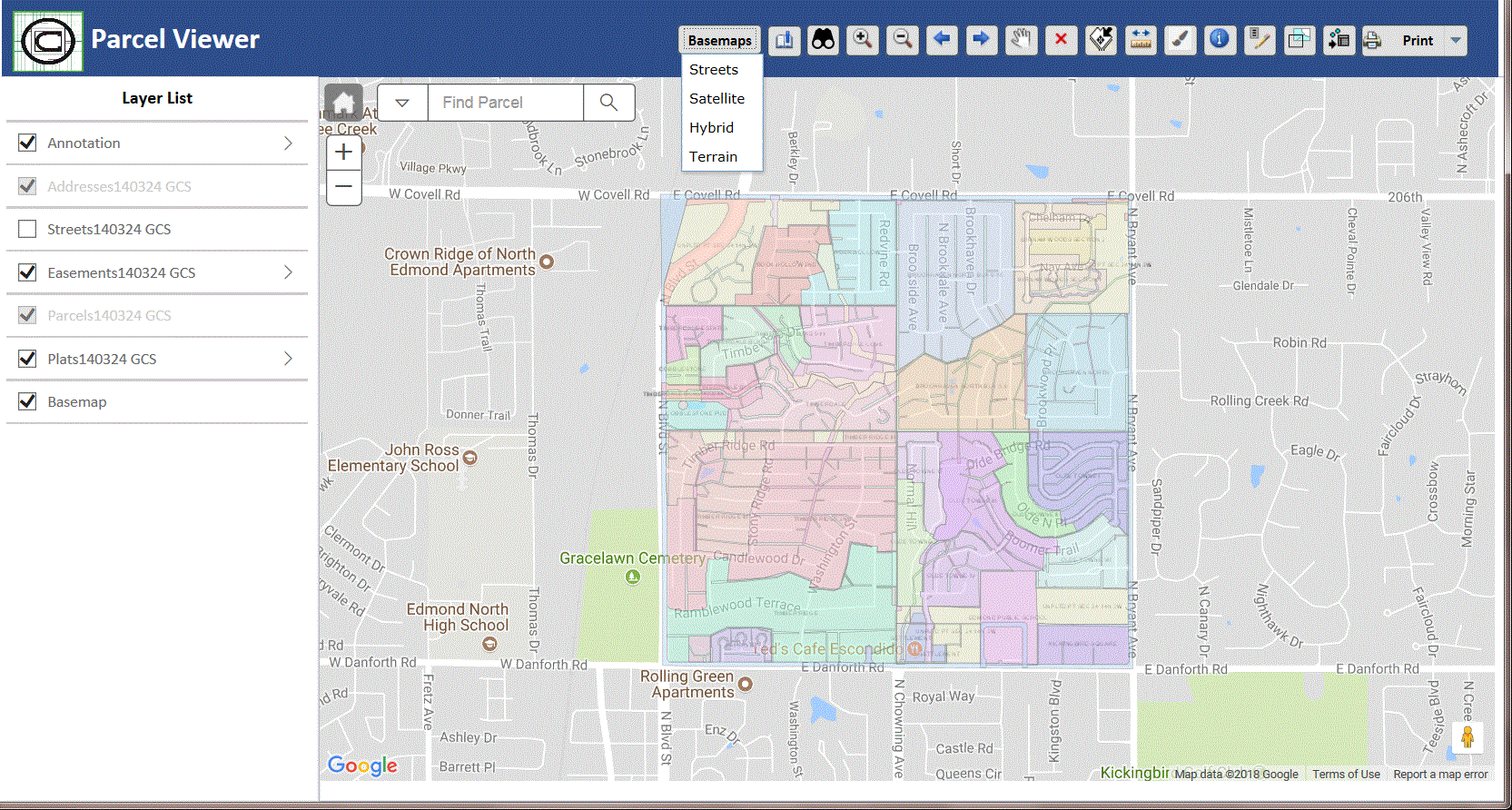
Task: Open the Terms of Use link
Action: (1346, 775)
